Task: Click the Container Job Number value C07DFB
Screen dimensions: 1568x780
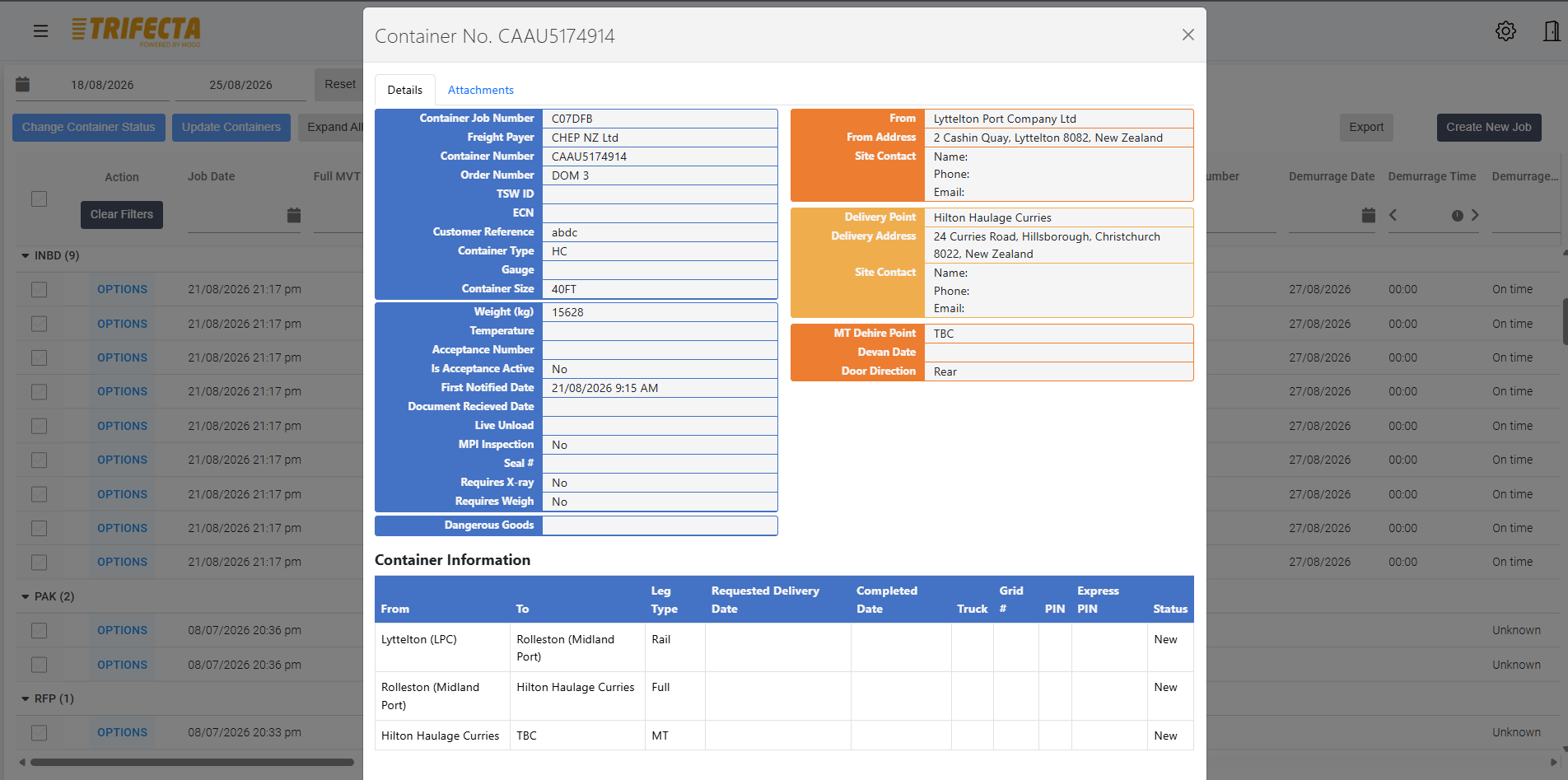Action: pos(572,119)
